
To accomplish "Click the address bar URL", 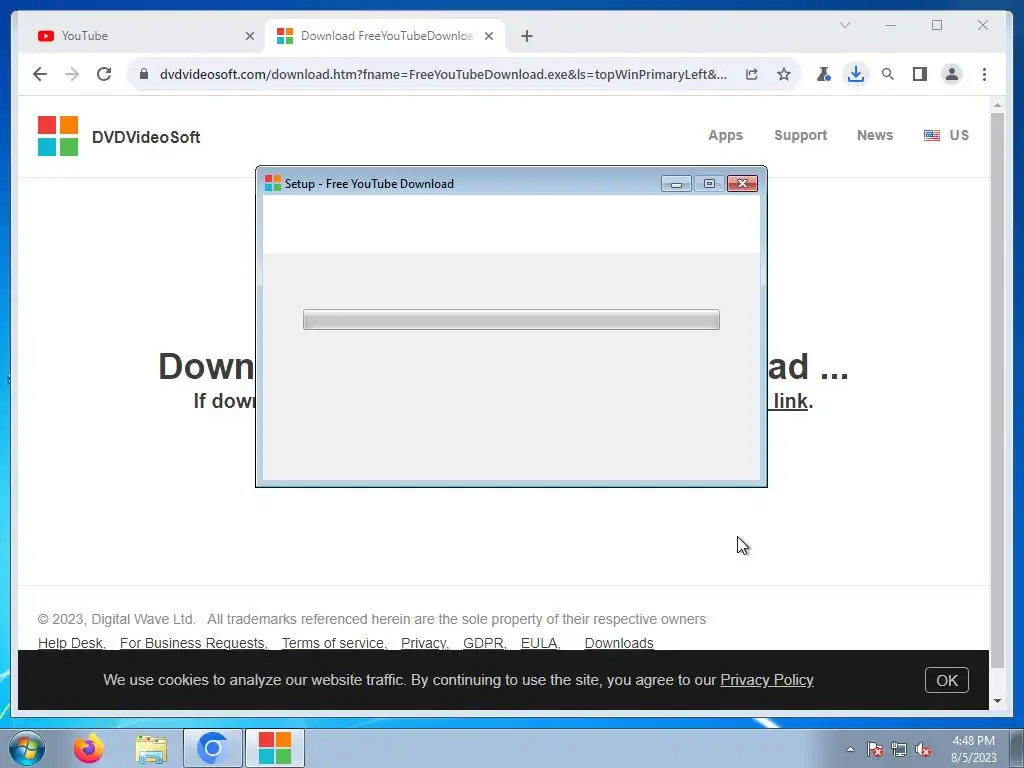I will [x=443, y=74].
